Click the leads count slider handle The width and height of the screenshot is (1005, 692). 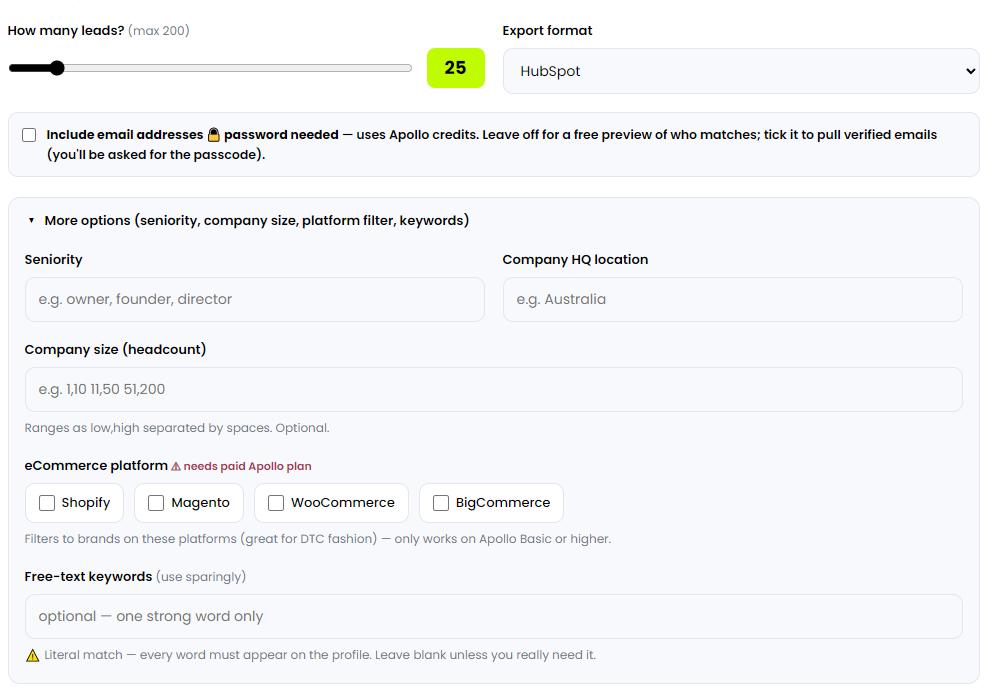pyautogui.click(x=57, y=68)
